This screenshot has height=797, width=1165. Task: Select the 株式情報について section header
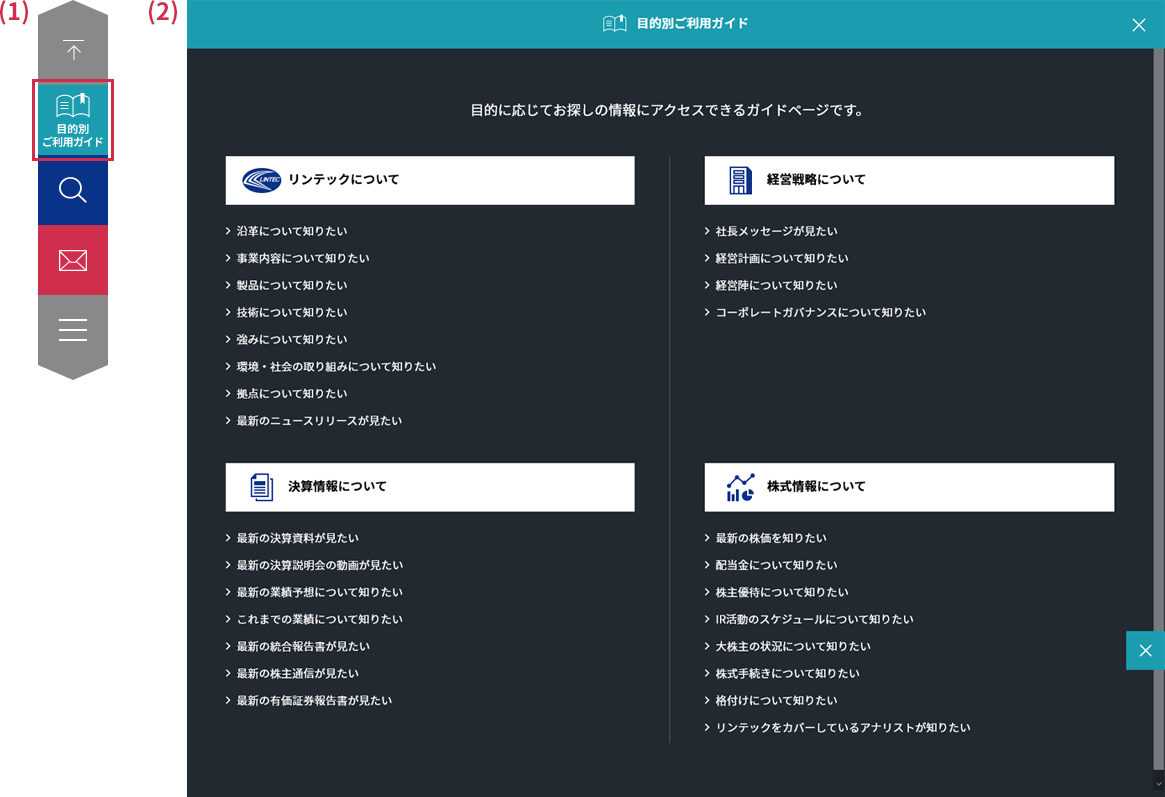(909, 487)
